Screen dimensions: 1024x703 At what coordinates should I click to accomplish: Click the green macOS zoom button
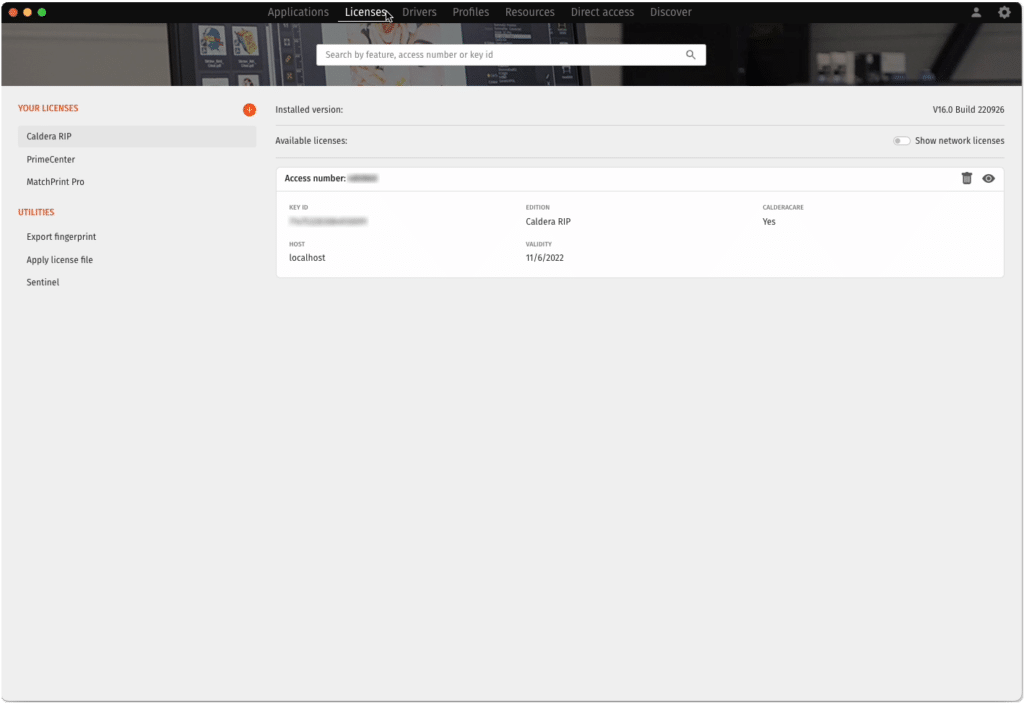(42, 12)
